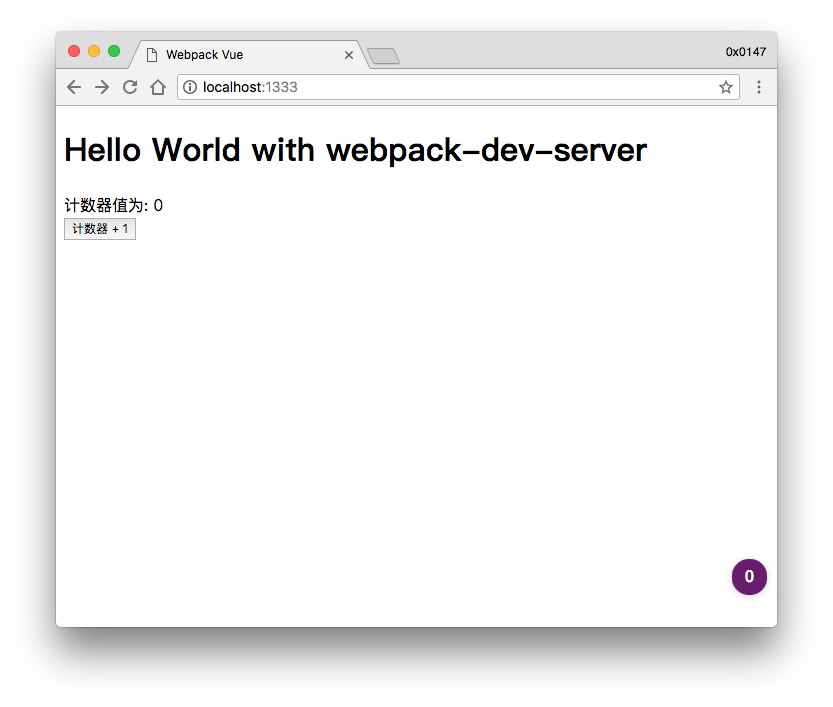Click the 0x0147 profile button
The image size is (833, 707).
[745, 52]
